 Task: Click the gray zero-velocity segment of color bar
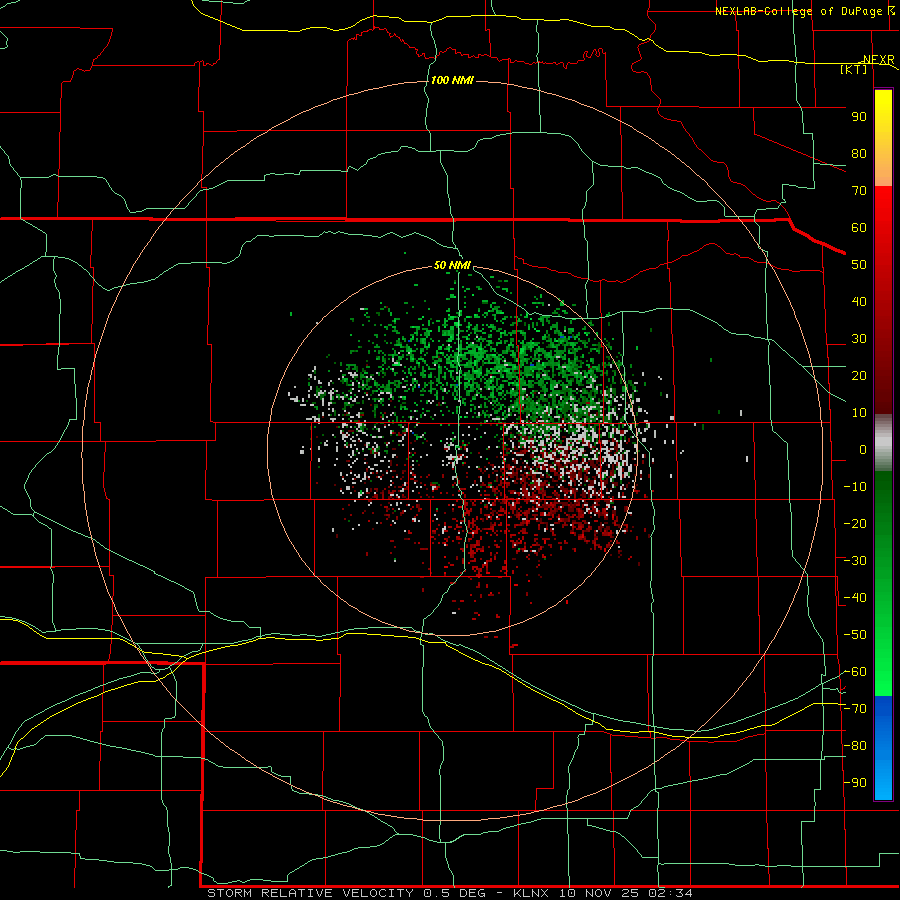coord(883,443)
